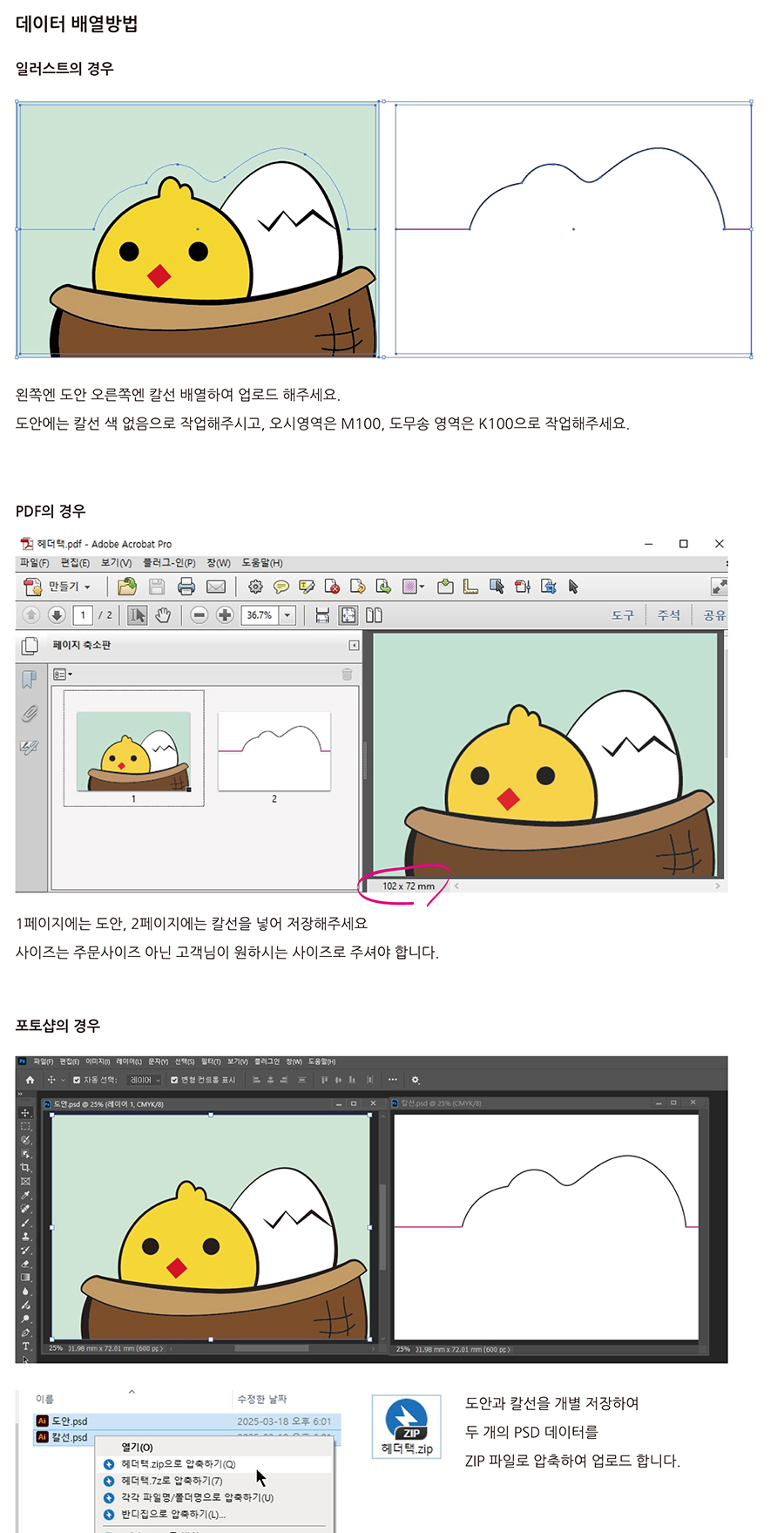Click the page number input field

83,615
